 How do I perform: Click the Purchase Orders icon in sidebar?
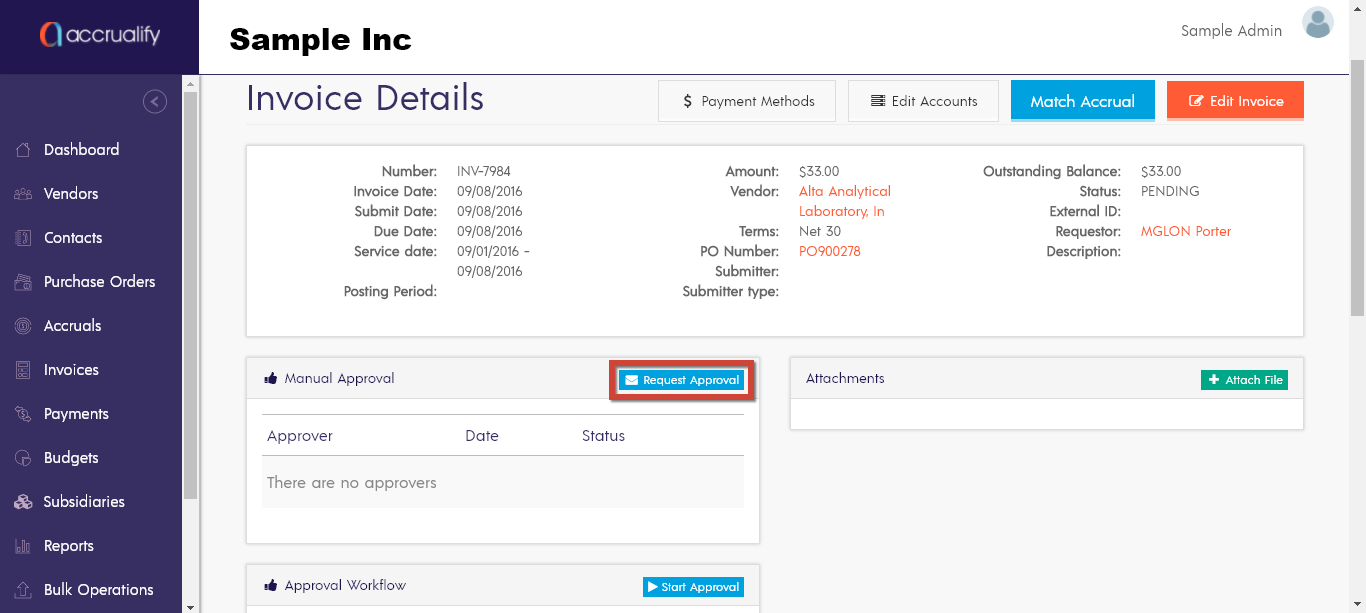[x=23, y=282]
